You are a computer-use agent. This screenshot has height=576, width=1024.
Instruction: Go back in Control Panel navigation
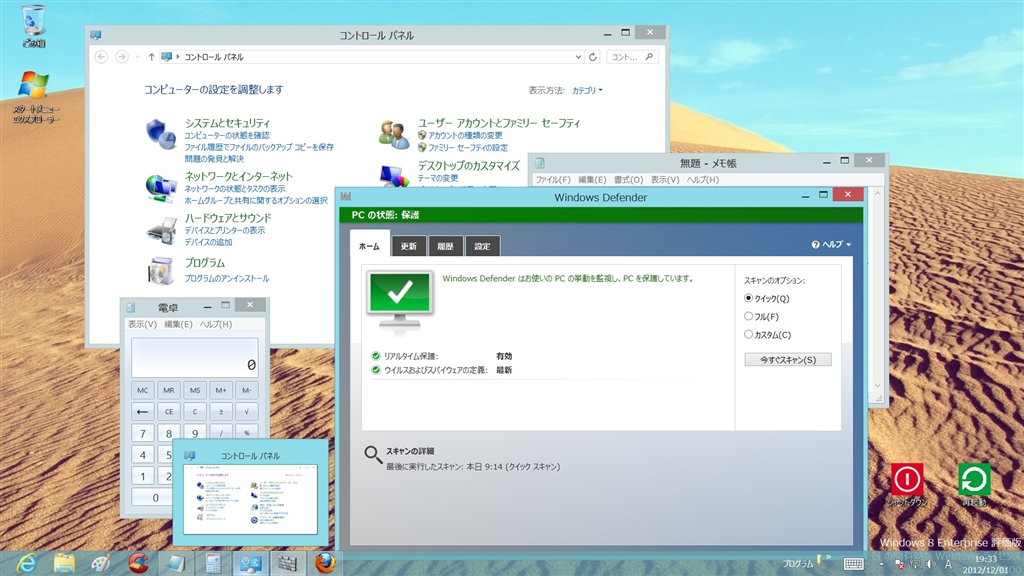tap(101, 57)
